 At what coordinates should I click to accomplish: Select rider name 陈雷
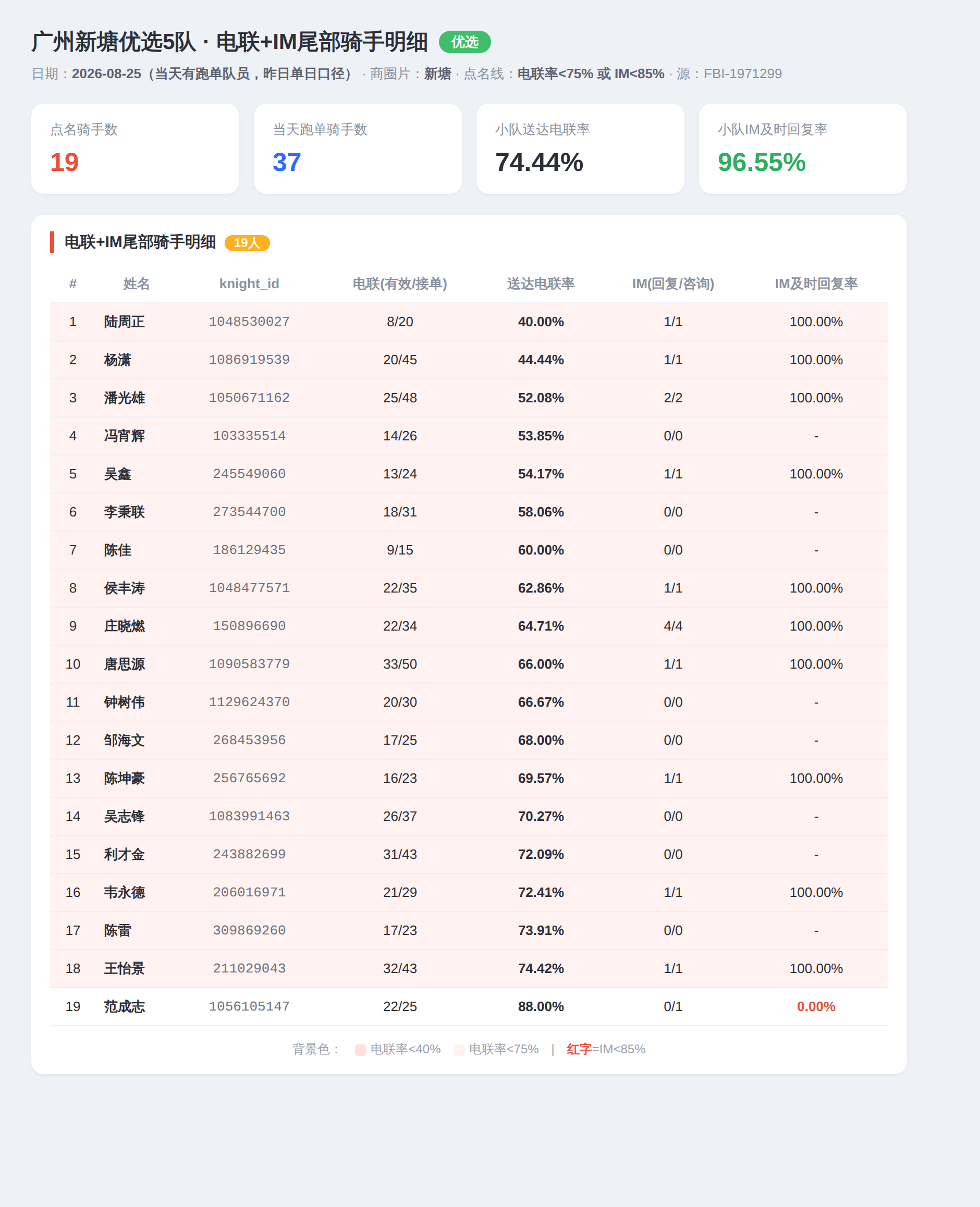point(117,930)
